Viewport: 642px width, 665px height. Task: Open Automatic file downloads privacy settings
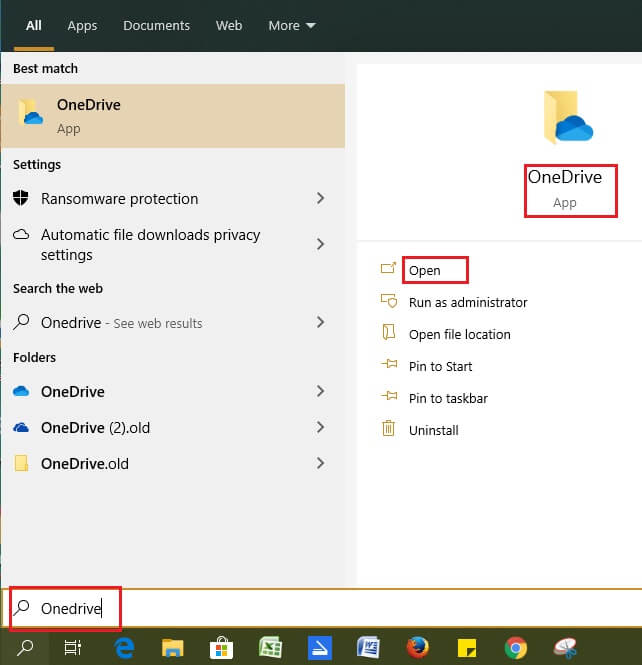pos(173,244)
